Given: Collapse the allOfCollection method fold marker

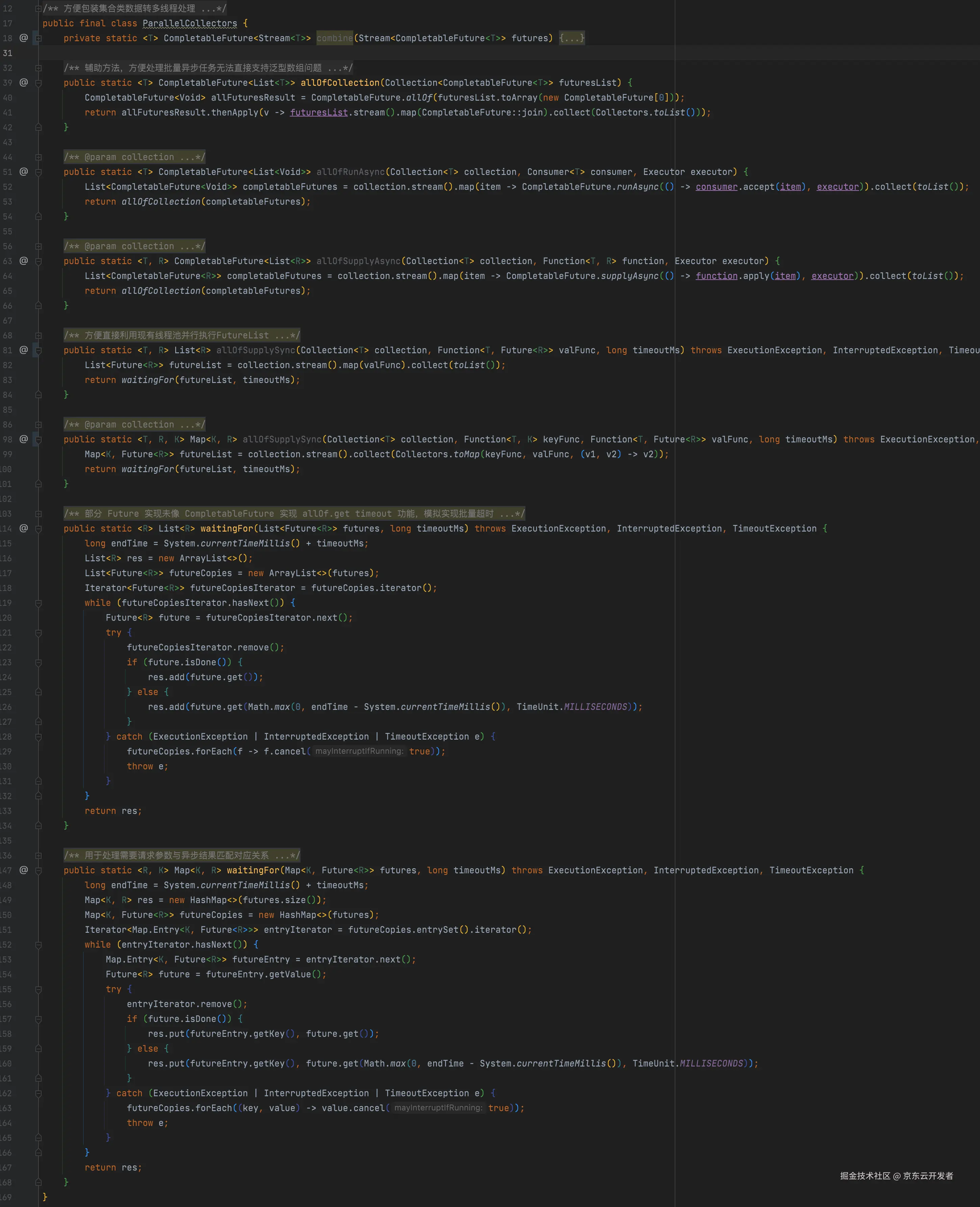Looking at the screenshot, I should tap(38, 82).
